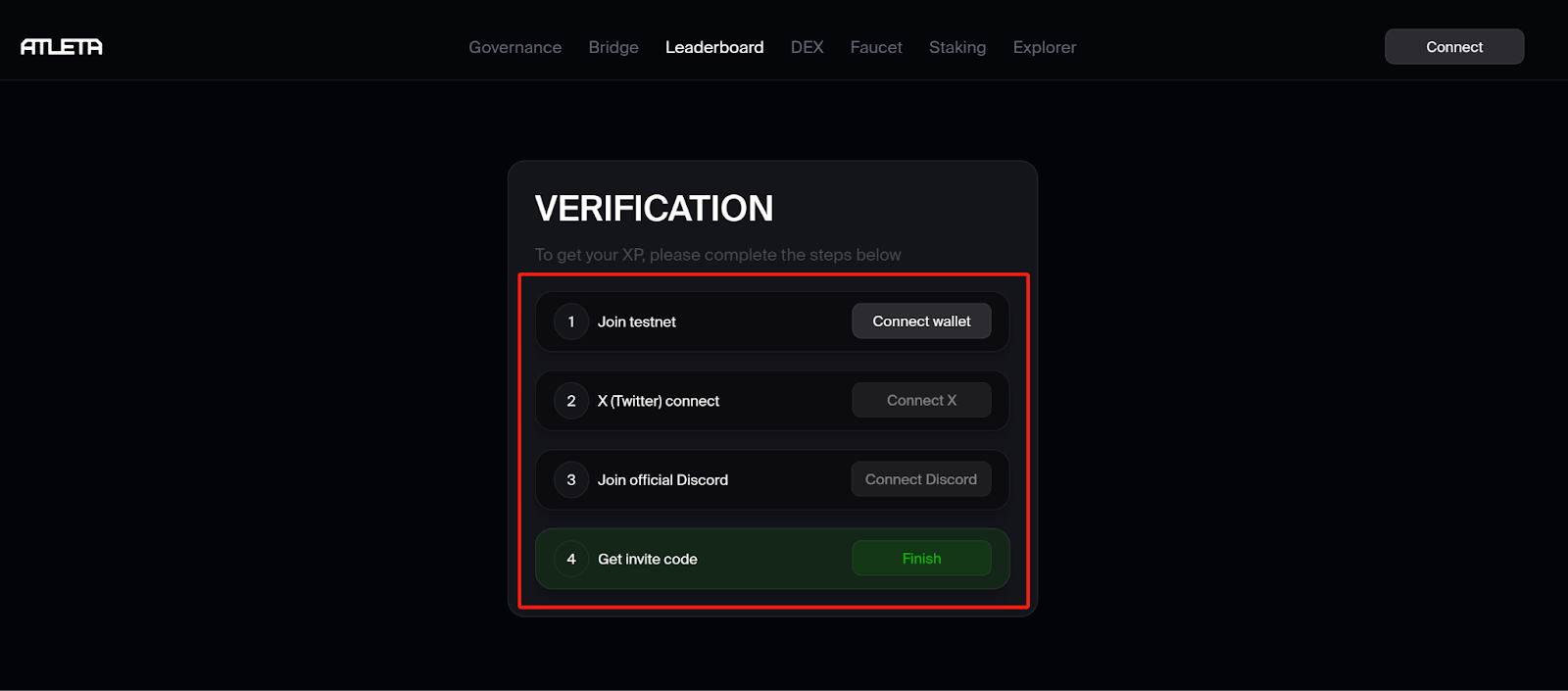The image size is (1568, 691).
Task: Click the Connect Discord button
Action: [921, 479]
